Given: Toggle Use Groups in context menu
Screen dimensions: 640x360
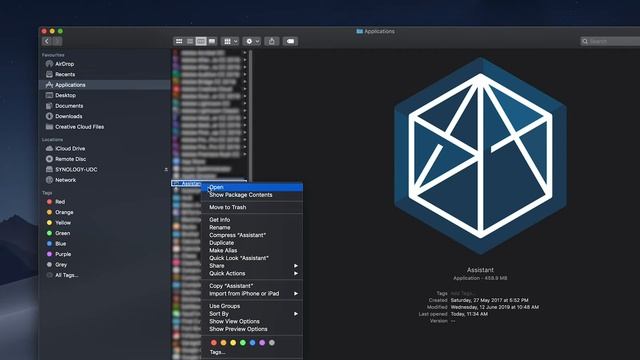Looking at the screenshot, I should [x=252, y=306].
